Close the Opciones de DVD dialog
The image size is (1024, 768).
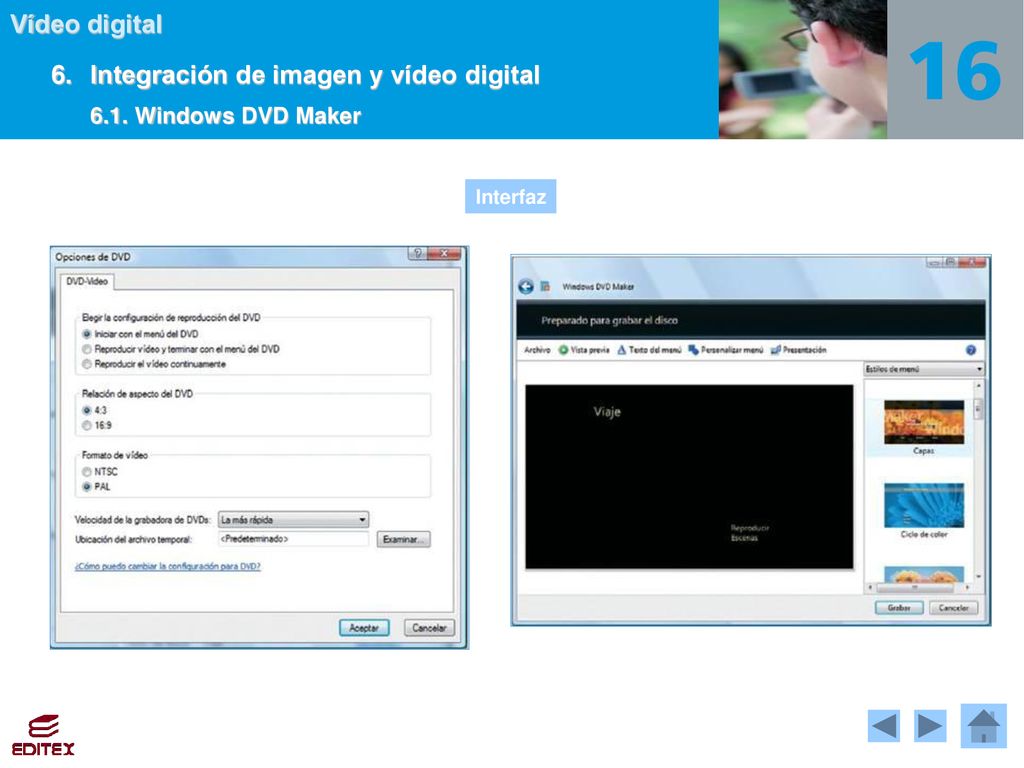445,253
